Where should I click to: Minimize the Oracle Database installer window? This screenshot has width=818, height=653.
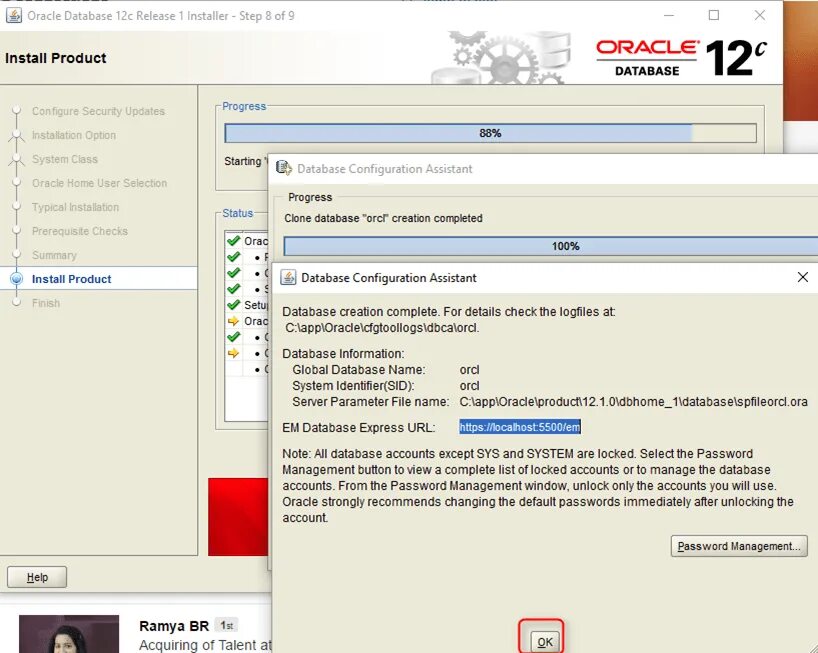pyautogui.click(x=669, y=15)
